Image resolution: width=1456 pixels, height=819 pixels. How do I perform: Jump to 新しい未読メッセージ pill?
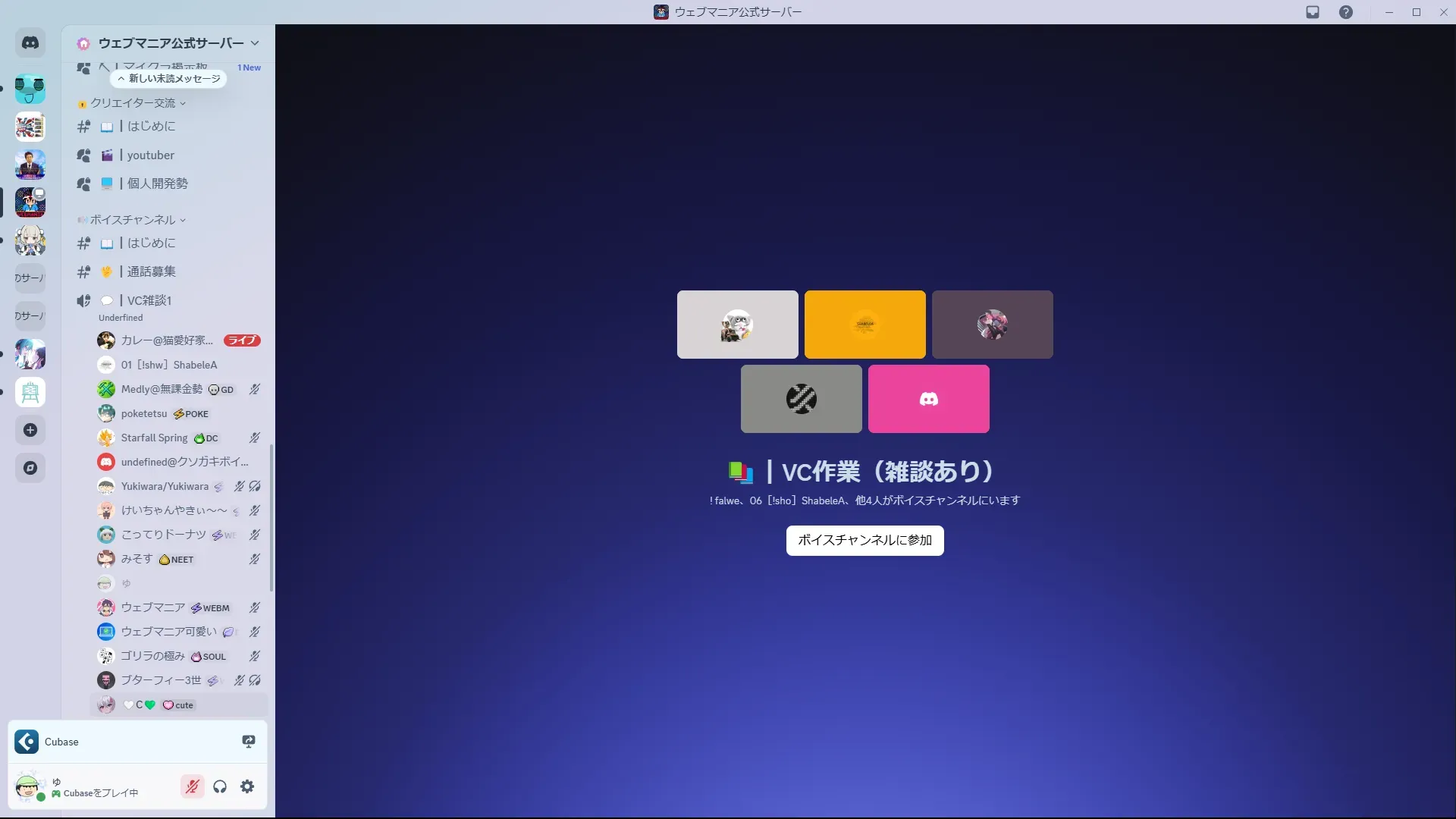click(x=168, y=79)
